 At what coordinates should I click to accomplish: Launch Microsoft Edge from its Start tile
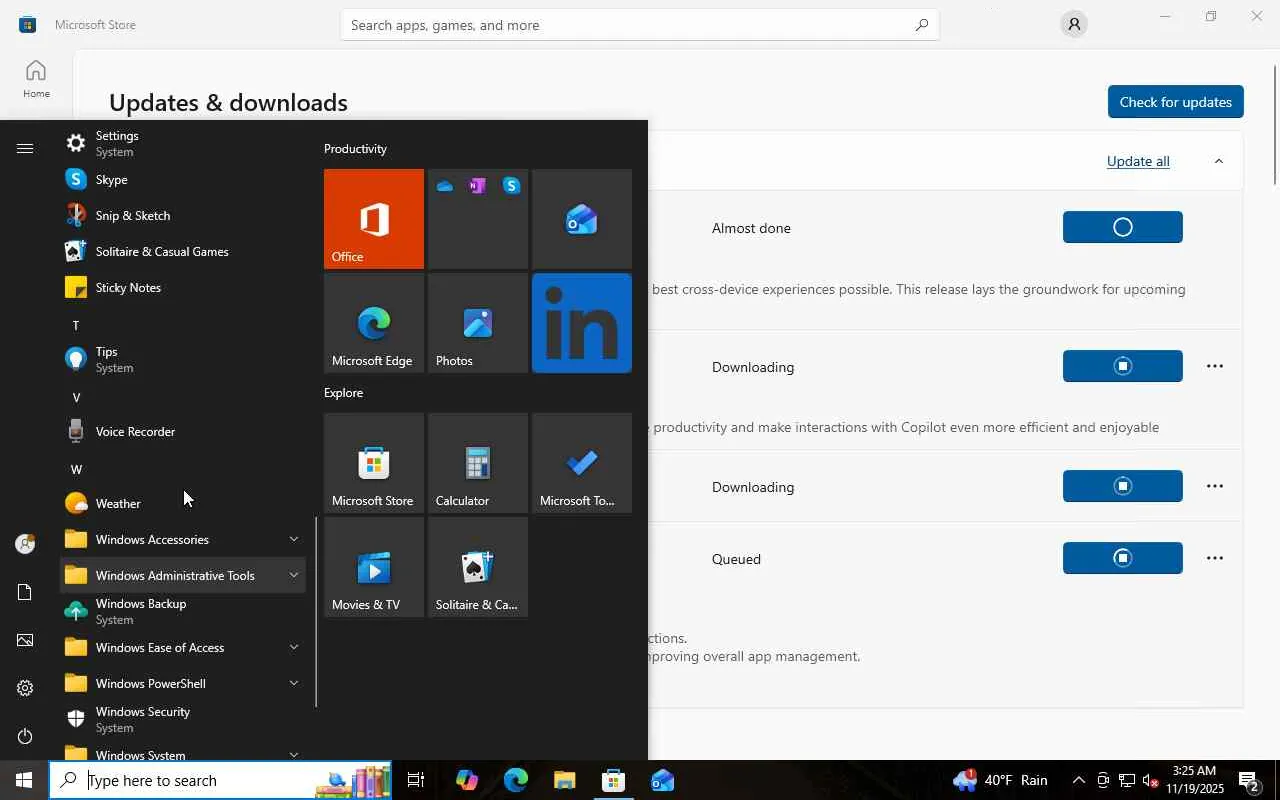(x=374, y=323)
